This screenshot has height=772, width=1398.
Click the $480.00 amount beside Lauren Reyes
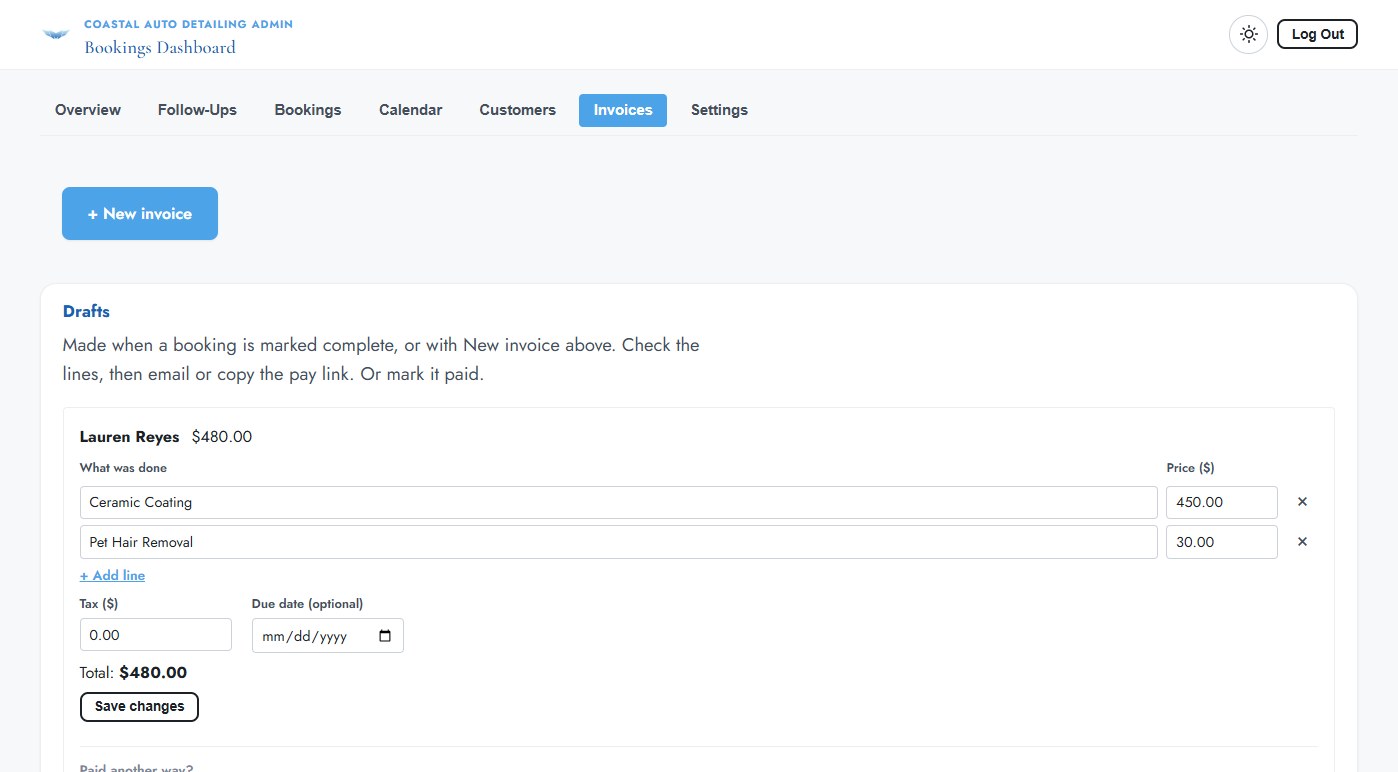[x=222, y=437]
